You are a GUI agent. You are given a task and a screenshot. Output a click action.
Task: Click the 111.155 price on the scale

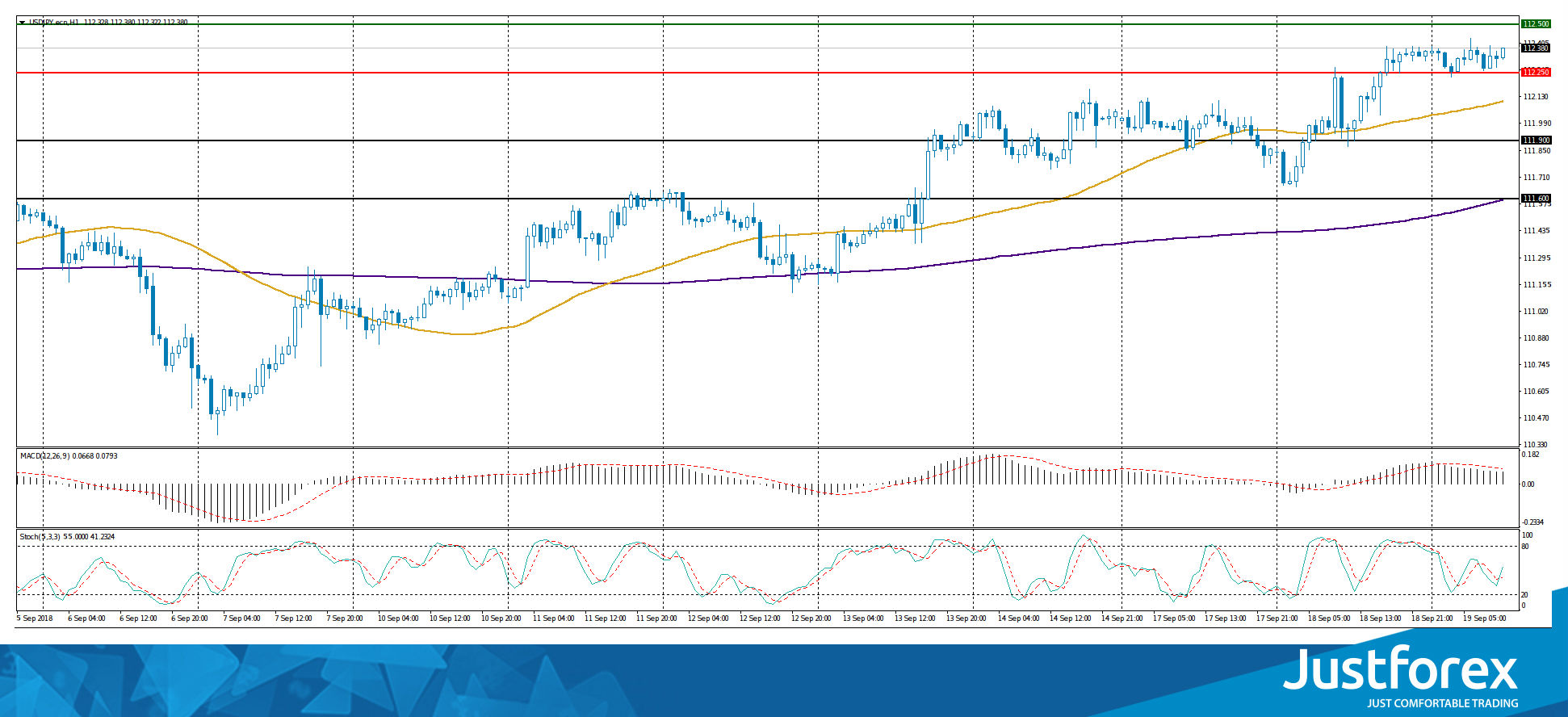pos(1536,285)
